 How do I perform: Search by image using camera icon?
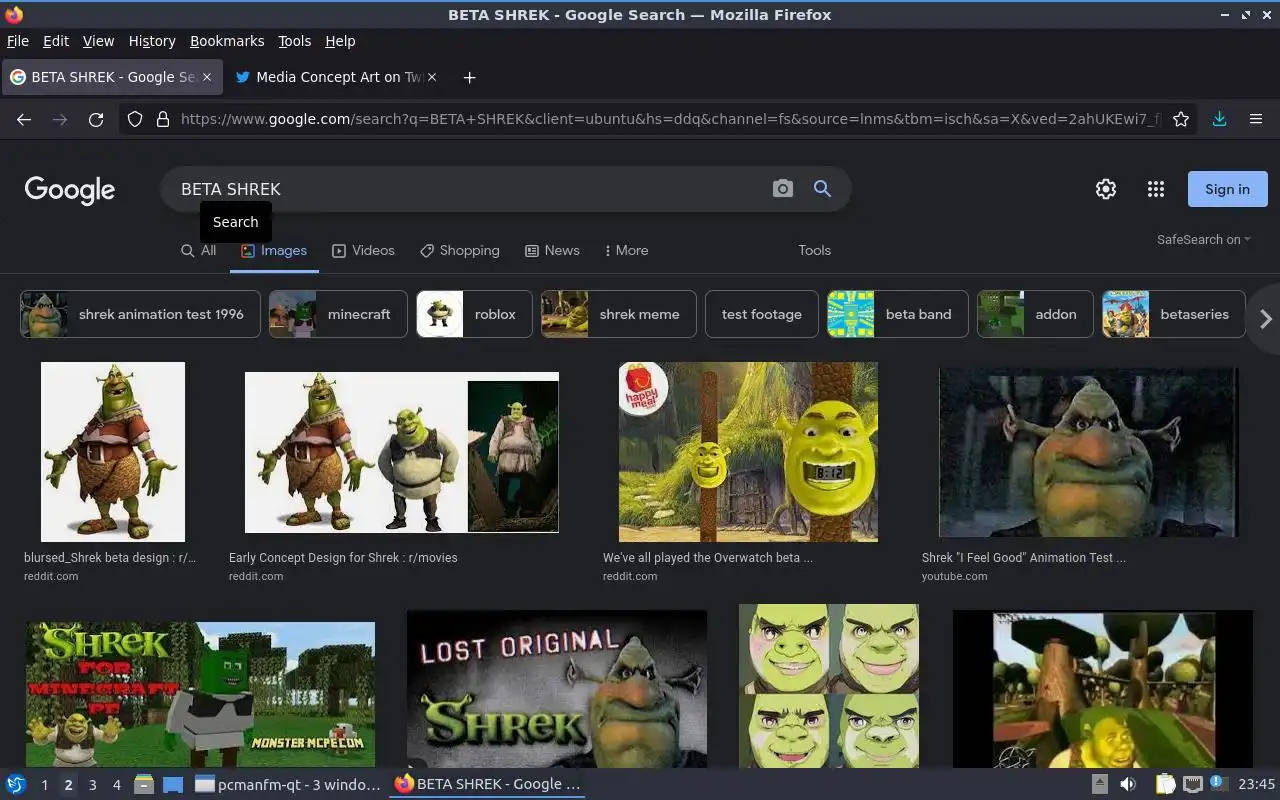coord(783,189)
